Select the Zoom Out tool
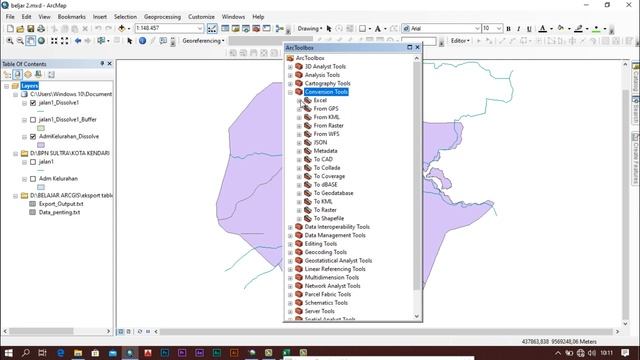This screenshot has height=360, width=640. pyautogui.click(x=20, y=41)
